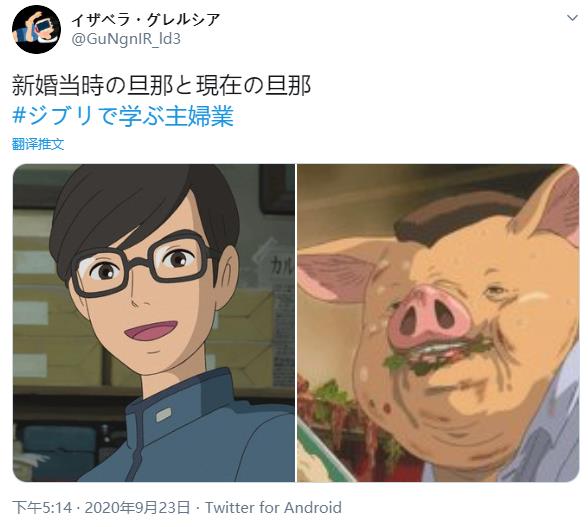The image size is (588, 527).
Task: Click the 2020年9月23日 date text
Action: (137, 508)
